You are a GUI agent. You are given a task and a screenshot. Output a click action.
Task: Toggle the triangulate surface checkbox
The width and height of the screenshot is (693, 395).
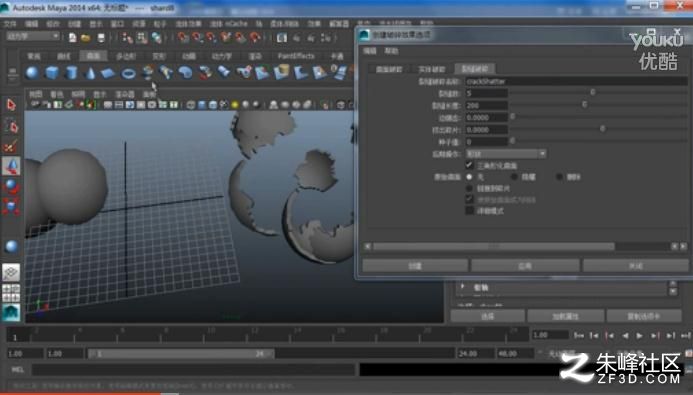click(x=469, y=165)
